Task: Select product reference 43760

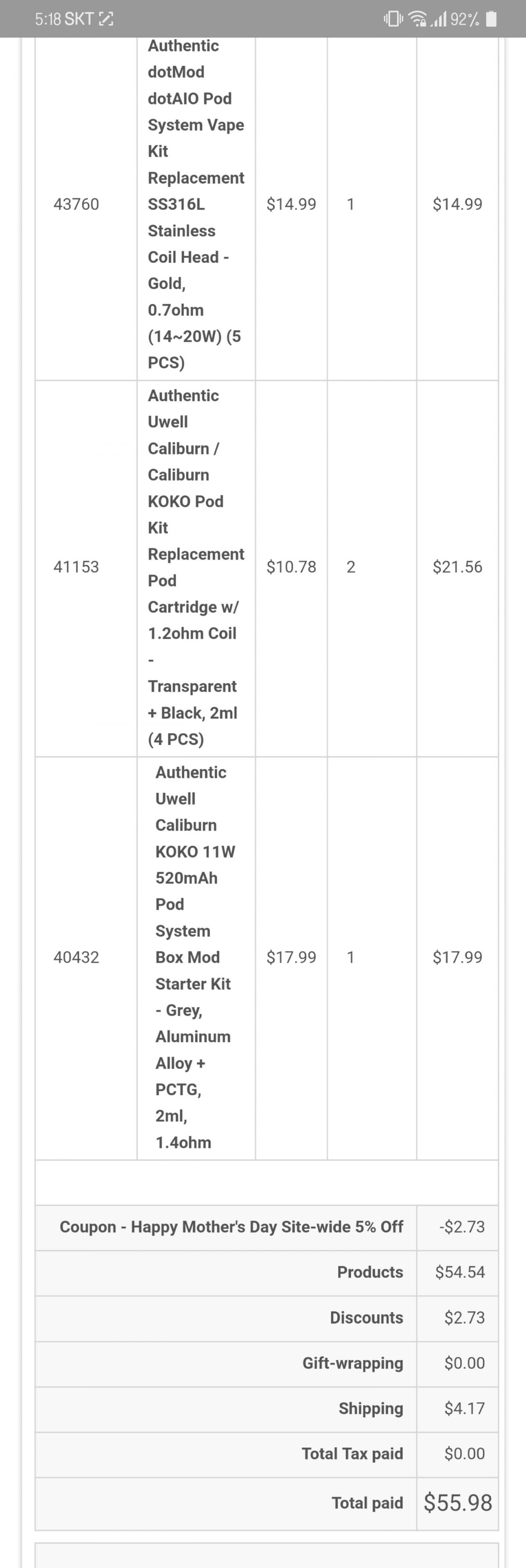Action: tap(76, 204)
